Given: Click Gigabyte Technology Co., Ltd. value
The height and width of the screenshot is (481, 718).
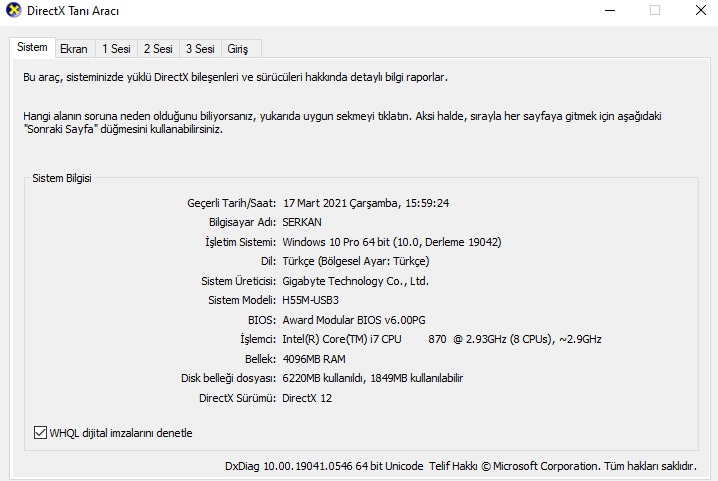Looking at the screenshot, I should [x=355, y=281].
